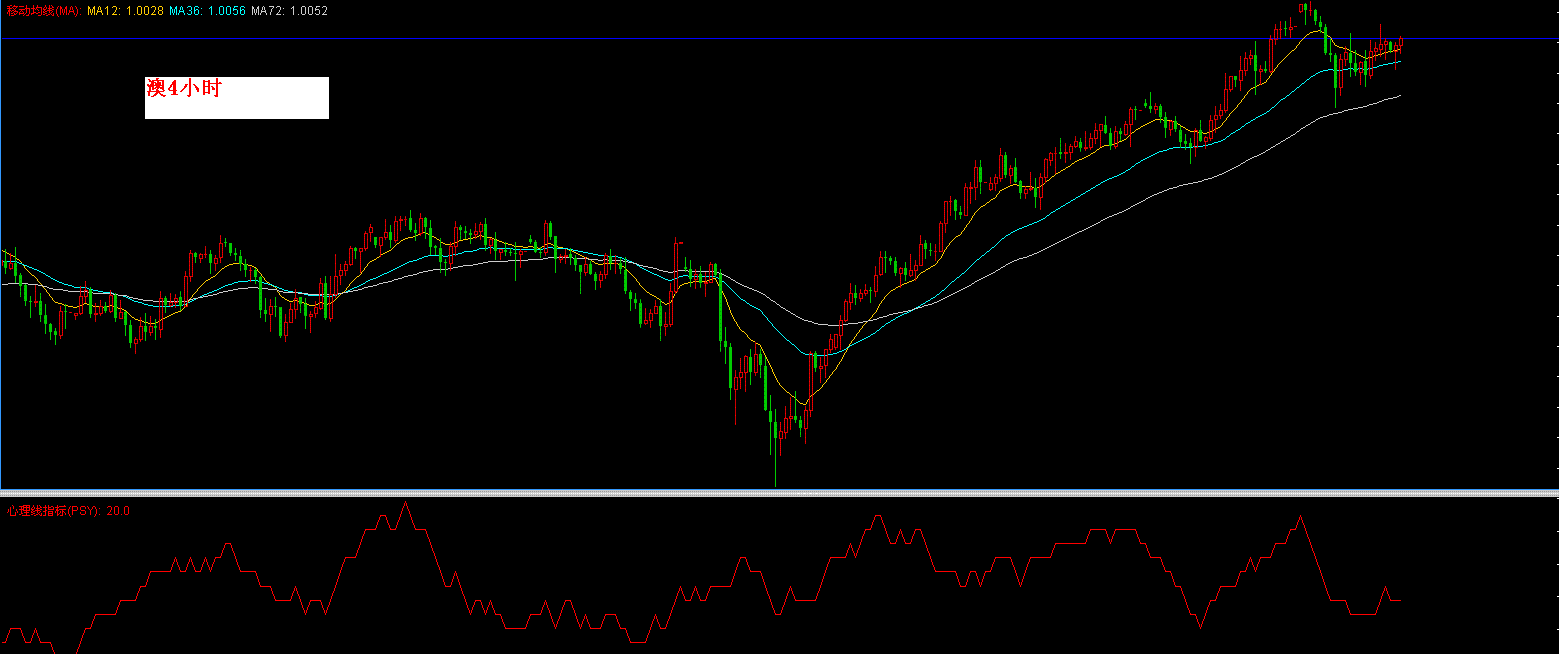Select the MA72: 1.0052 legend value

click(289, 11)
